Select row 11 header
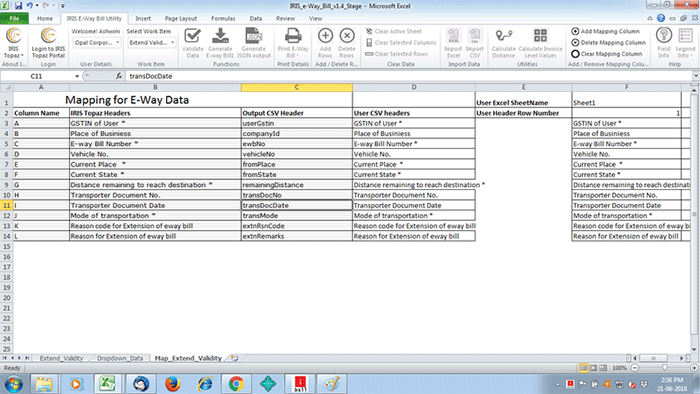 [x=6, y=205]
